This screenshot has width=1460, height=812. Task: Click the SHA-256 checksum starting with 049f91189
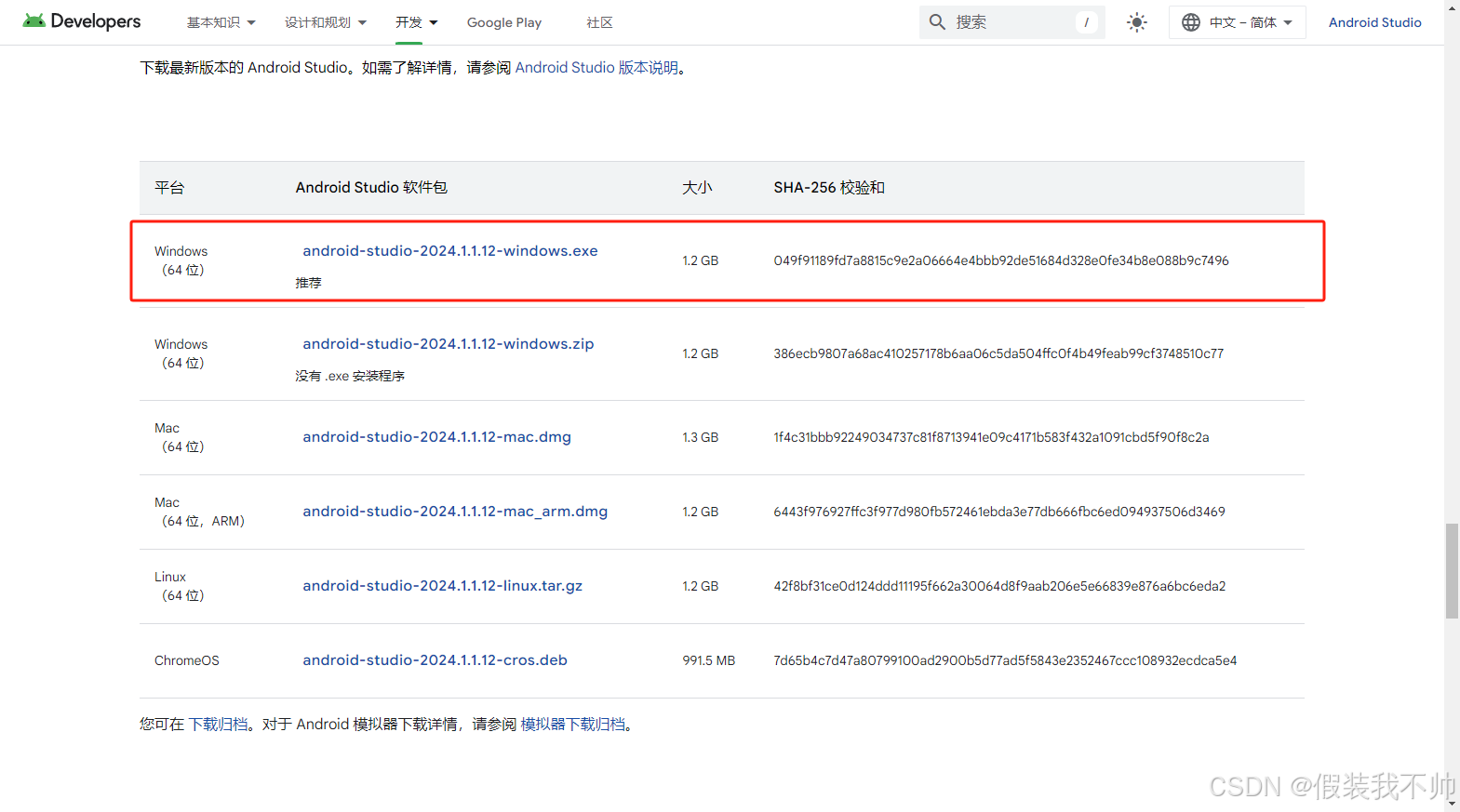point(1001,260)
